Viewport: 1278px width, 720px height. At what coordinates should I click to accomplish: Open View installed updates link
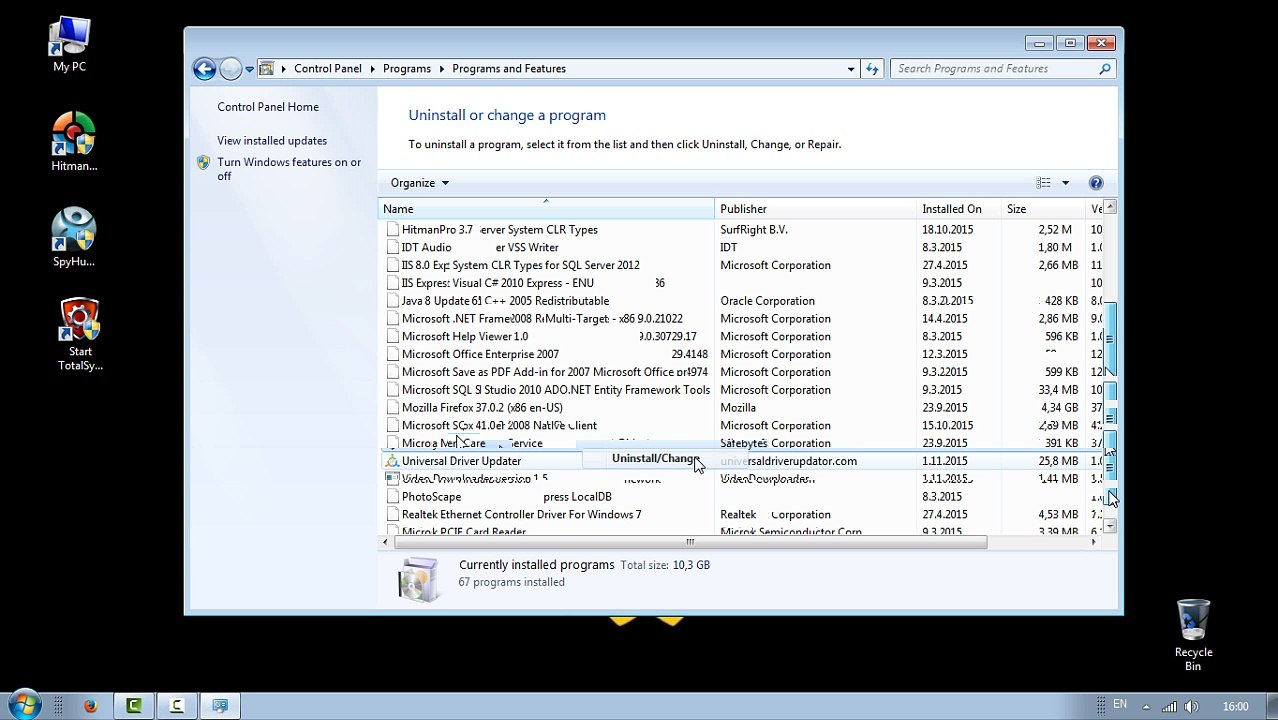point(272,141)
